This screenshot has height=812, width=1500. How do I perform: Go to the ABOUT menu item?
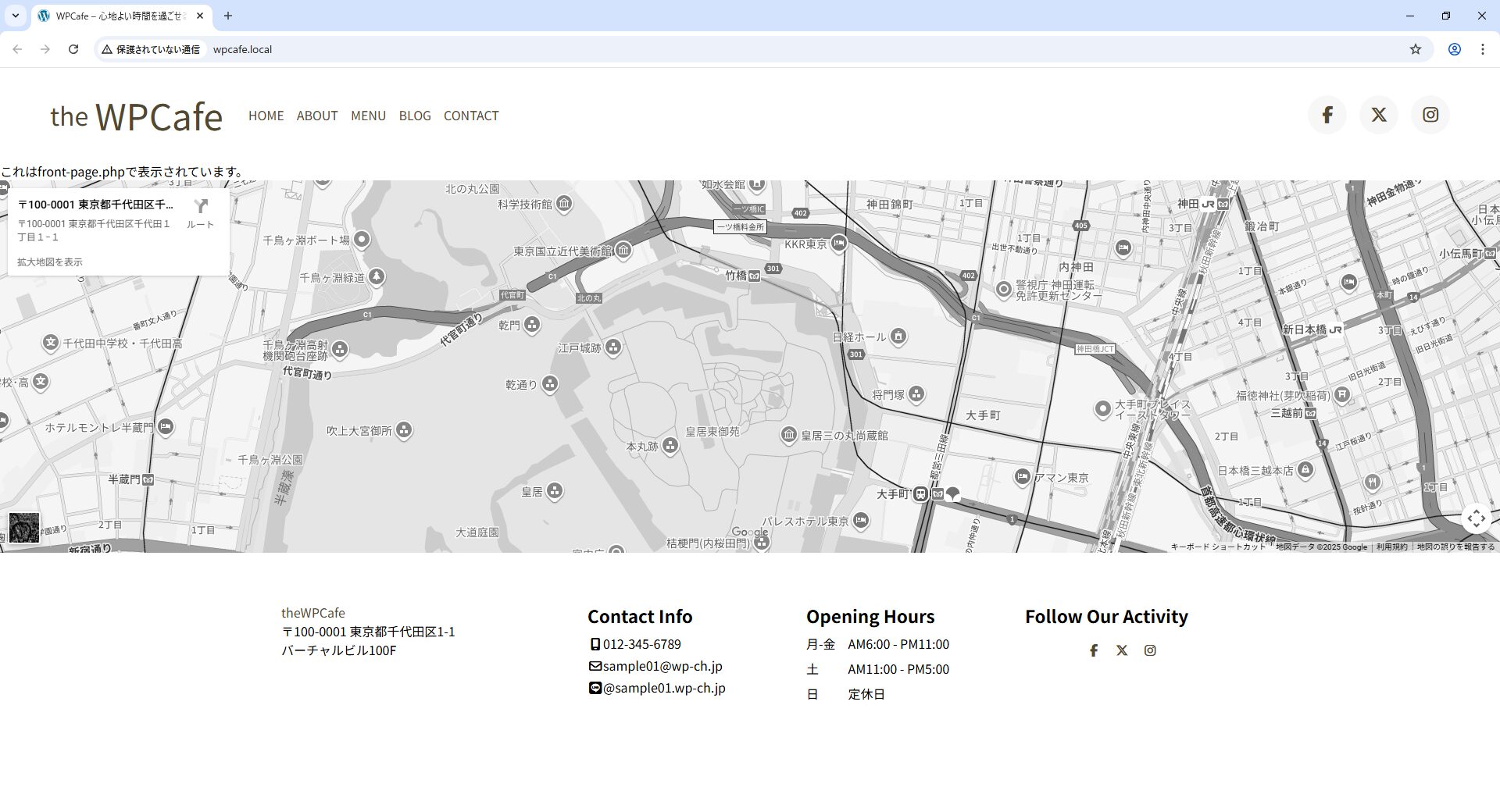[x=316, y=116]
